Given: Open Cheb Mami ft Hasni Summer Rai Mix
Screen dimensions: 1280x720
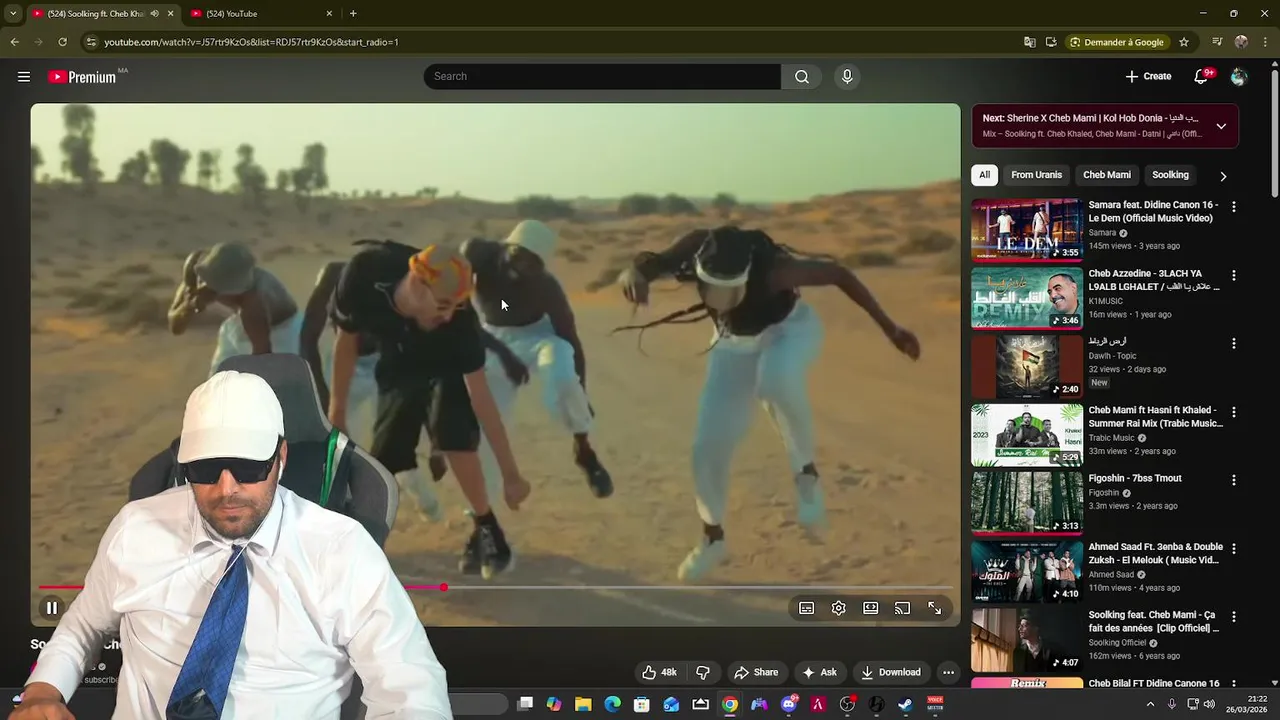Looking at the screenshot, I should (1155, 416).
